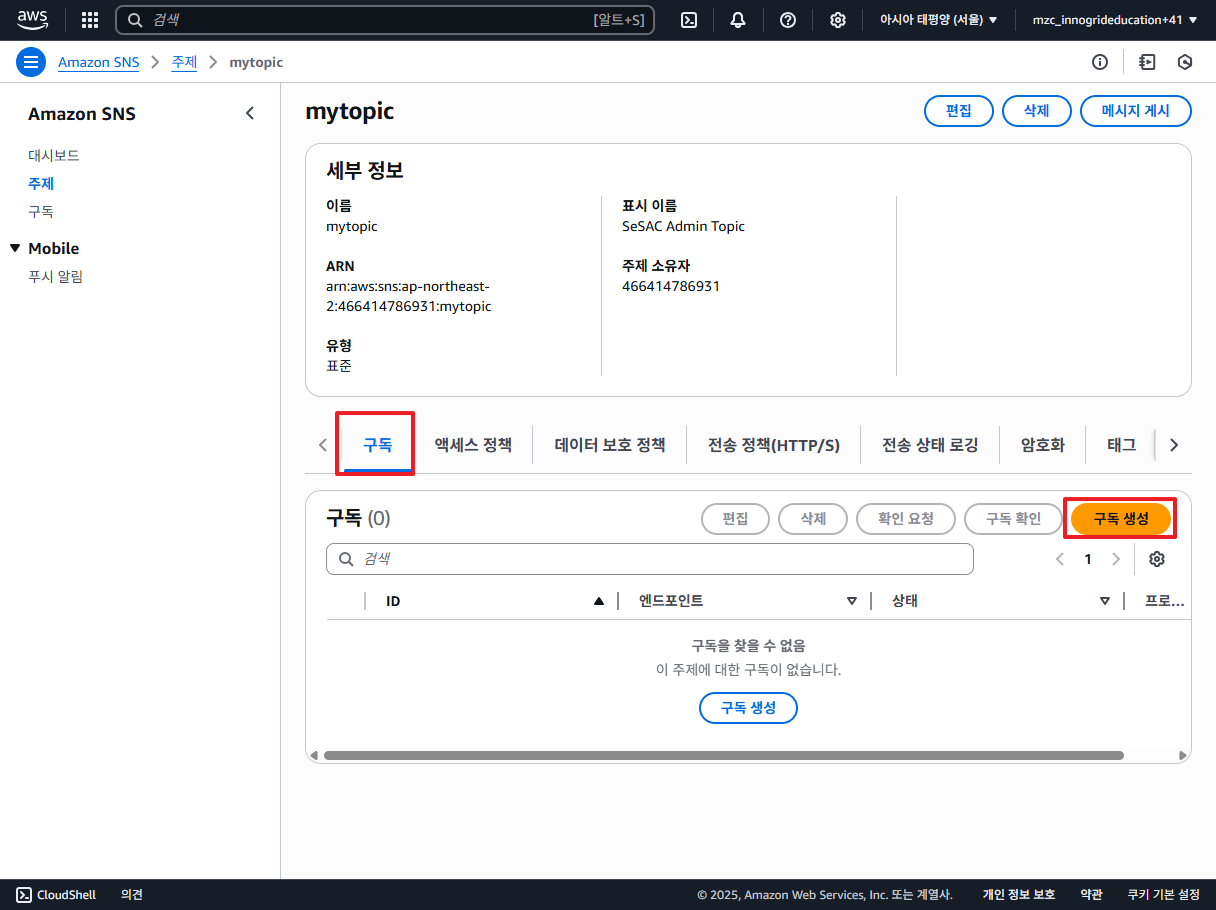Click the disabled 삭제 subscription button

tap(813, 519)
